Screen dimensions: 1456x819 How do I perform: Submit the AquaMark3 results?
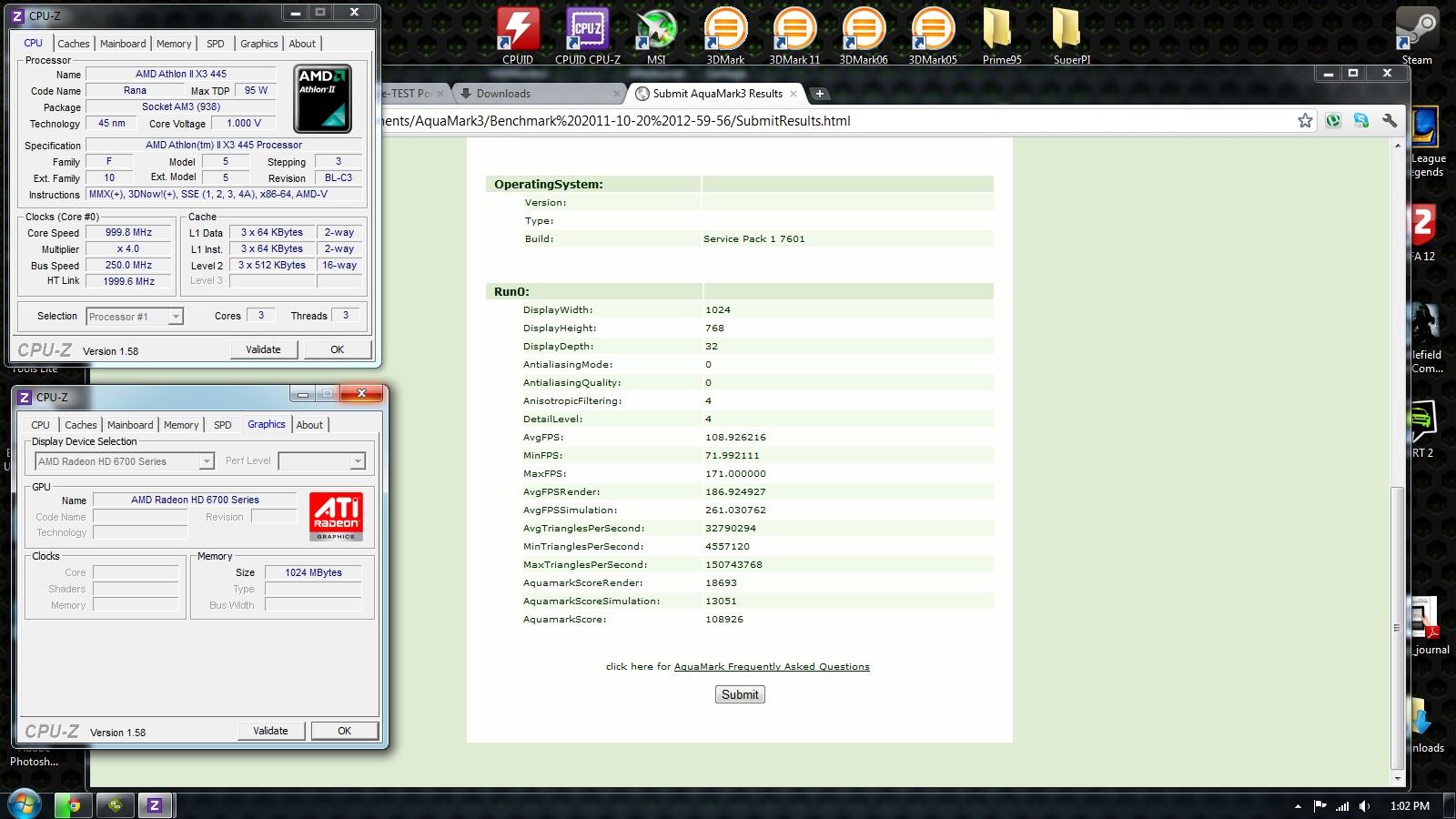740,694
